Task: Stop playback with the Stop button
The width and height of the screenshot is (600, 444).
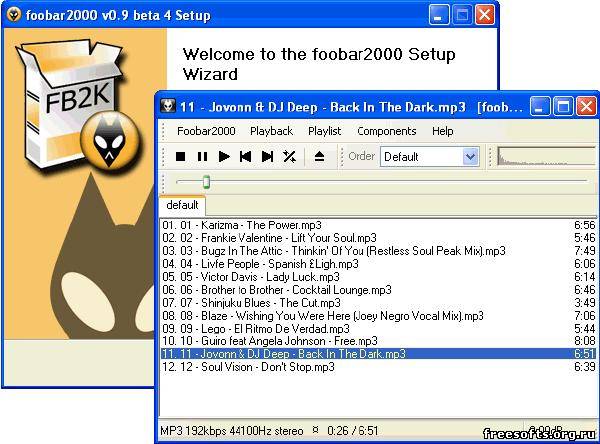Action: (x=181, y=157)
